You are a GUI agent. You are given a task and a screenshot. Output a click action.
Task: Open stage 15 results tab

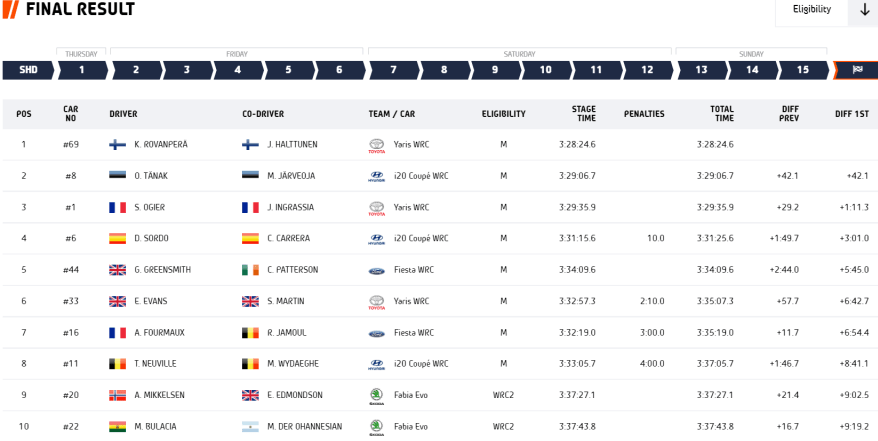pyautogui.click(x=803, y=70)
